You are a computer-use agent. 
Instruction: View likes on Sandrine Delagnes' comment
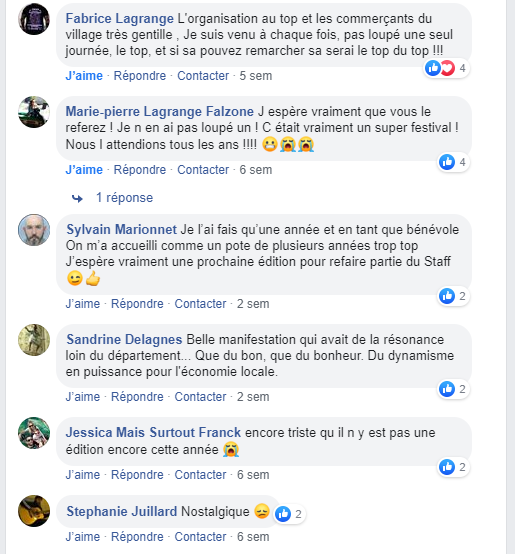pyautogui.click(x=454, y=389)
